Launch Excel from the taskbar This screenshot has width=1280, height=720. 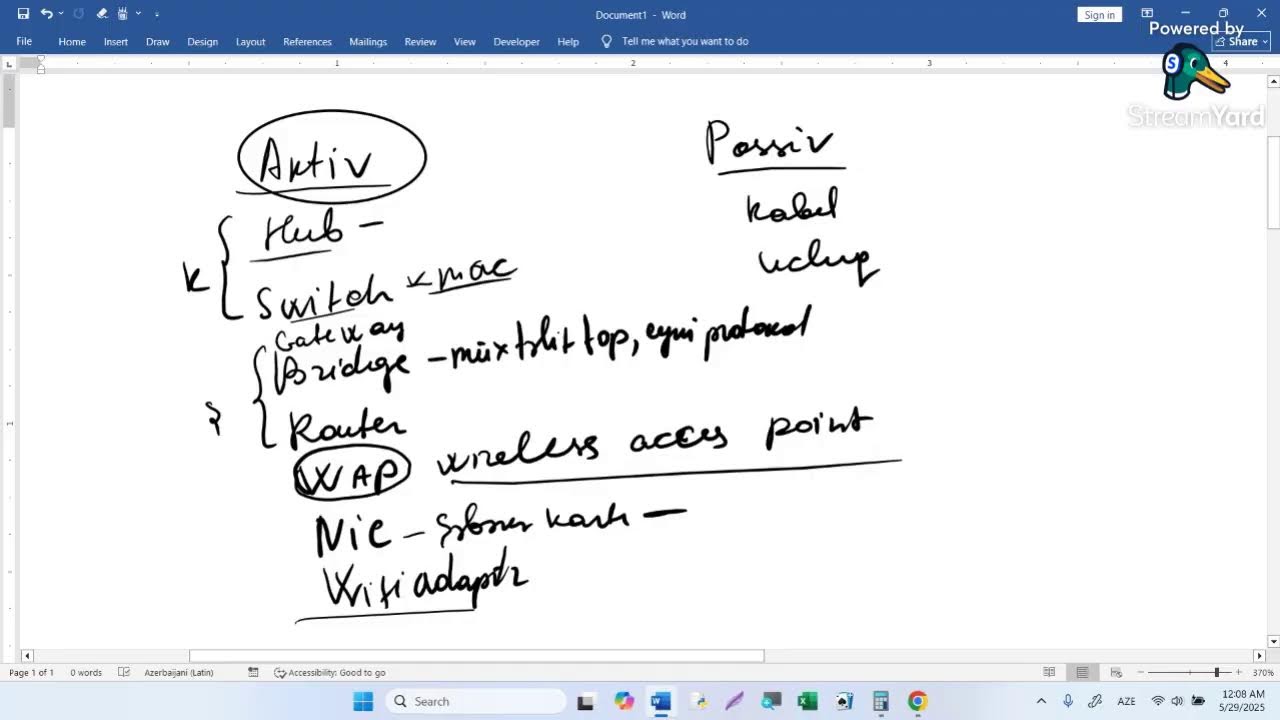click(807, 701)
